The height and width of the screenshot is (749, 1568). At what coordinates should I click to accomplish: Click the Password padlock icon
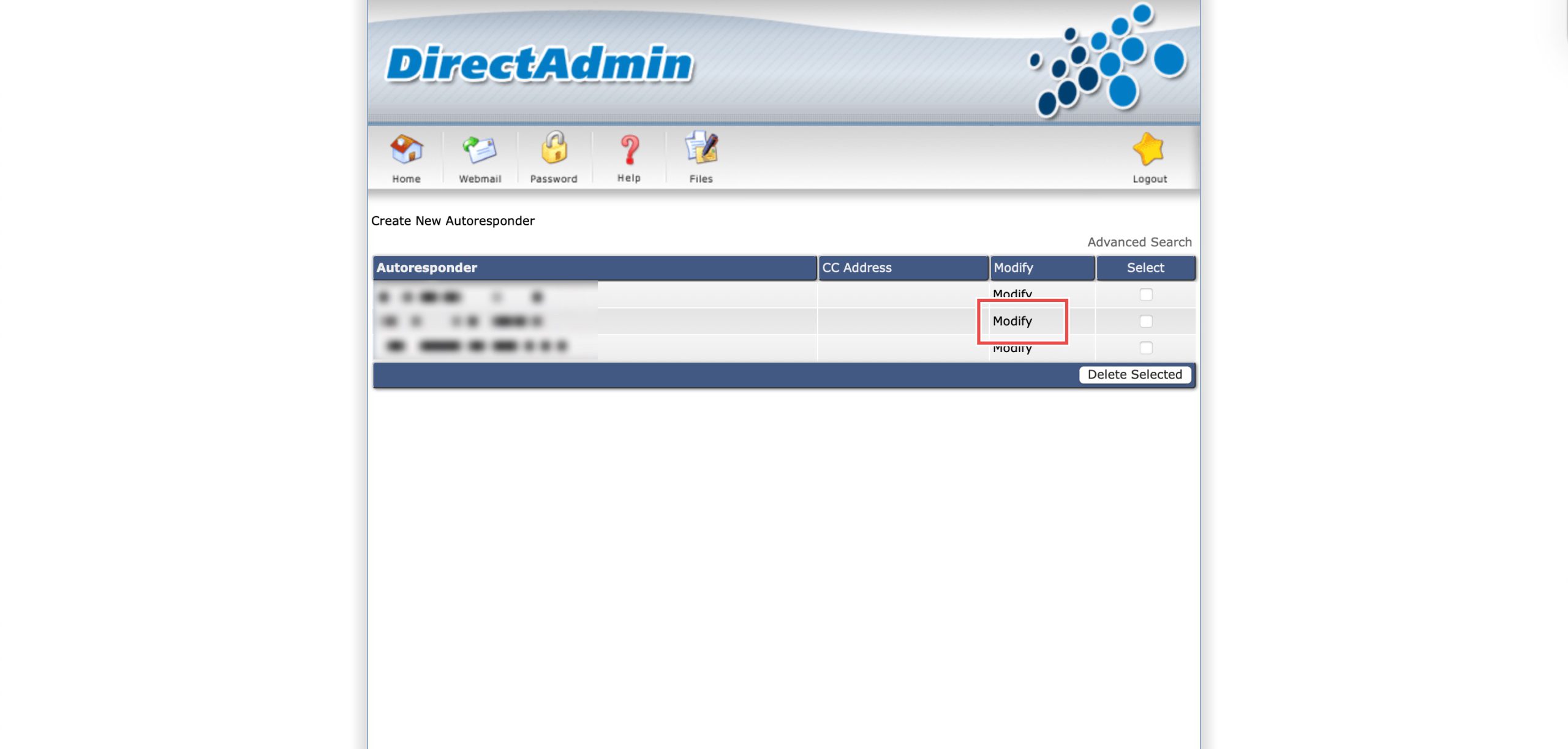tap(554, 149)
